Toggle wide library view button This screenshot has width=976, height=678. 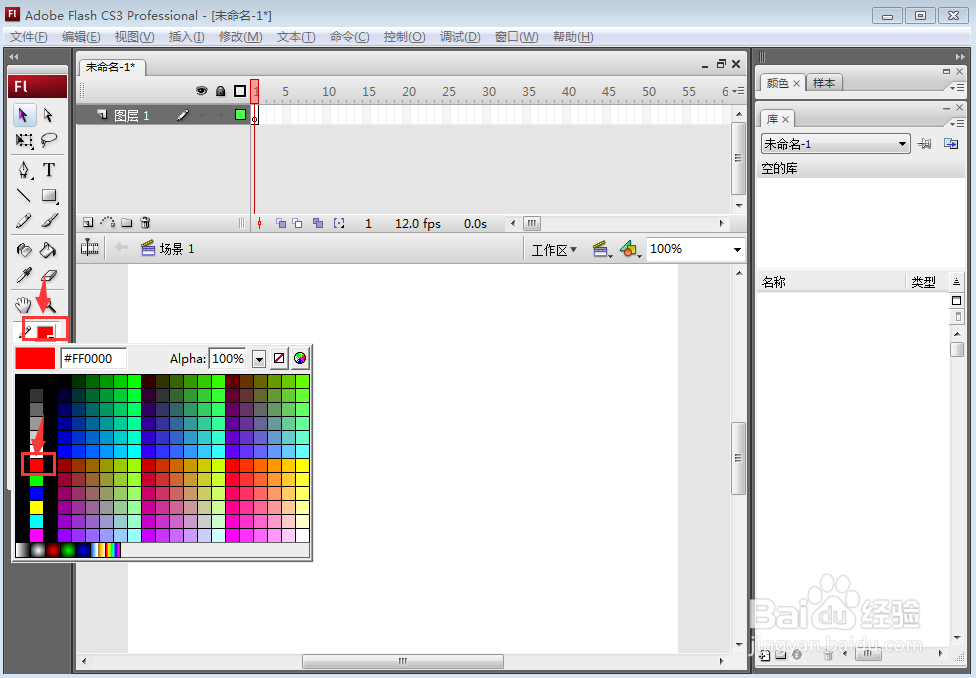coord(957,301)
